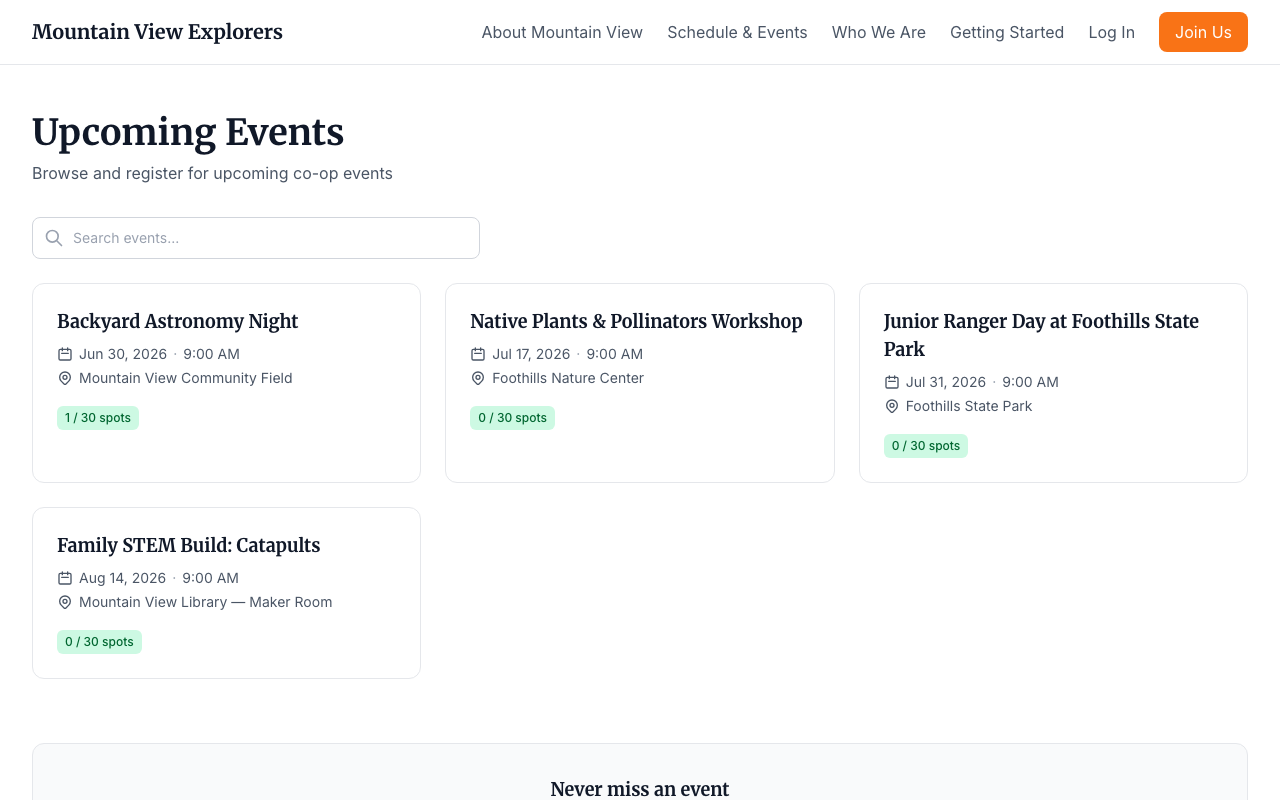1280x800 pixels.
Task: Click the Aug 14, 2026 date text
Action: [123, 578]
